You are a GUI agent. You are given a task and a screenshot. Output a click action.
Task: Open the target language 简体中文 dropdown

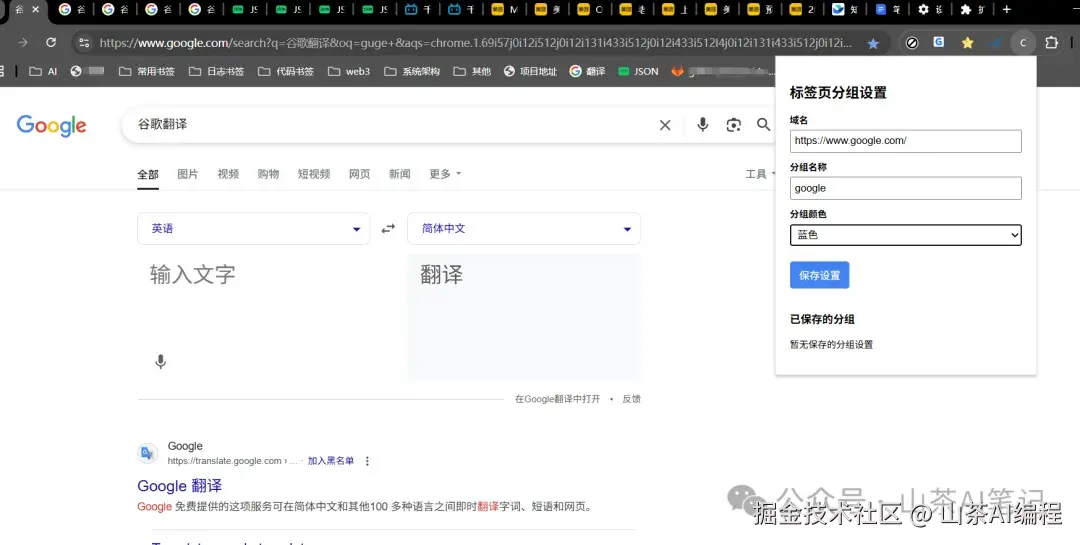tap(523, 229)
